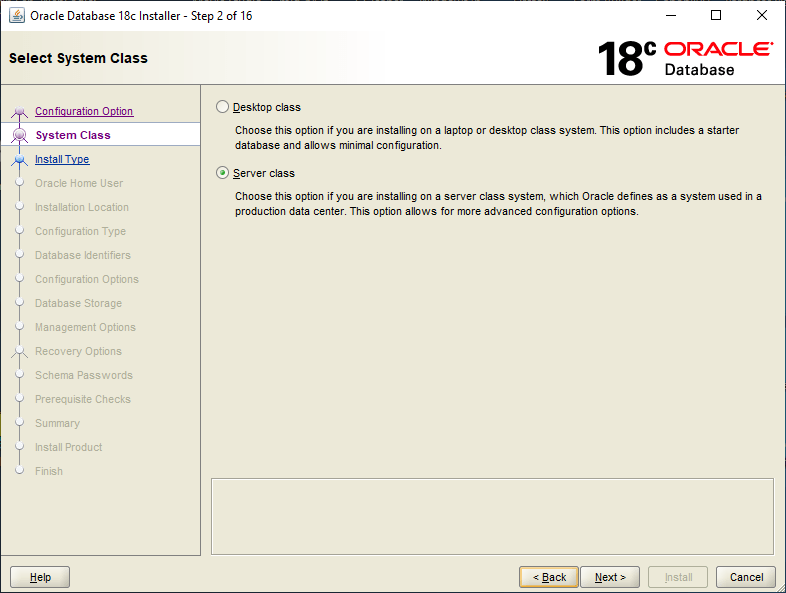Image resolution: width=786 pixels, height=593 pixels.
Task: Close the installer window
Action: (x=761, y=16)
